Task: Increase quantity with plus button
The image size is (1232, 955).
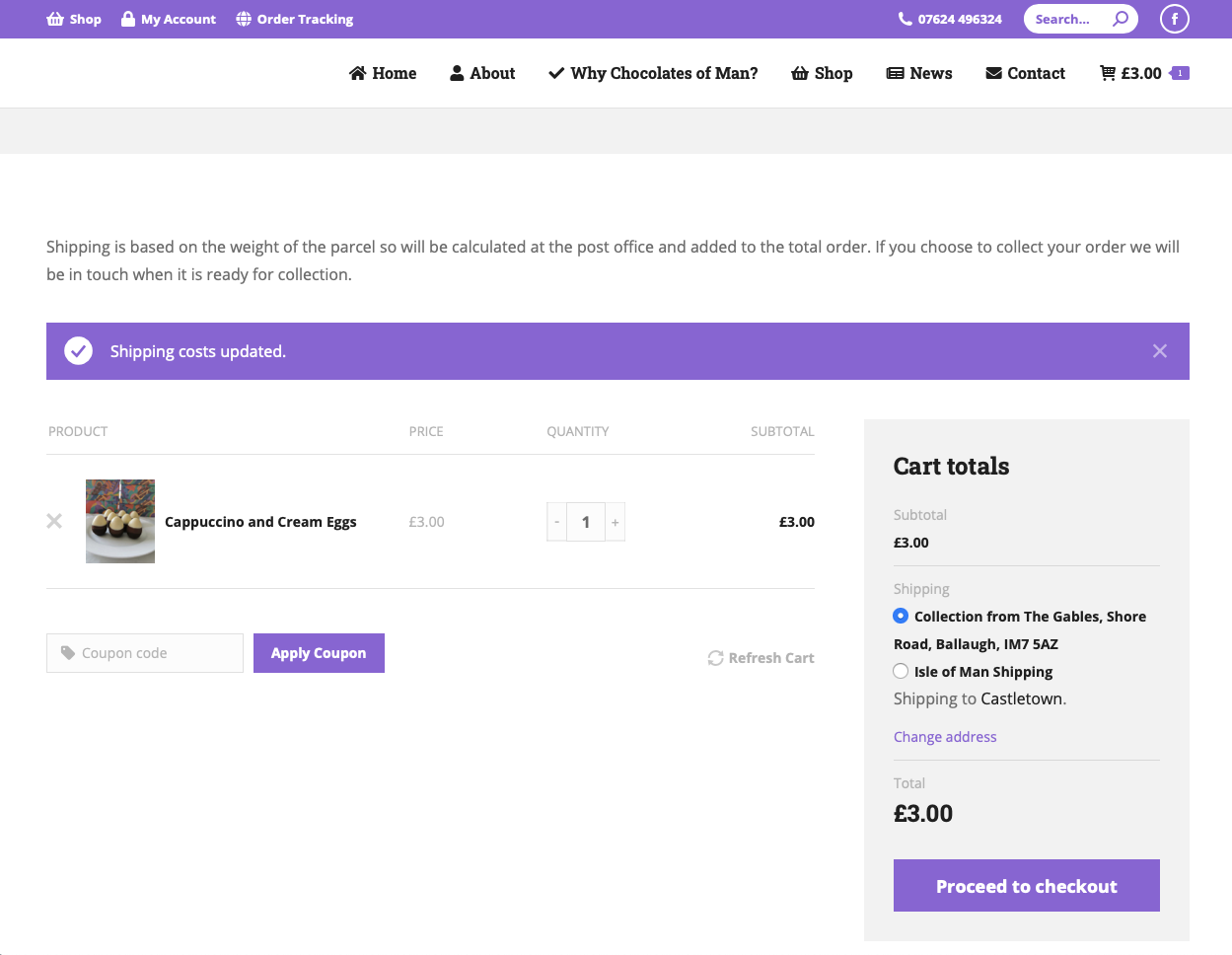Action: coord(616,522)
